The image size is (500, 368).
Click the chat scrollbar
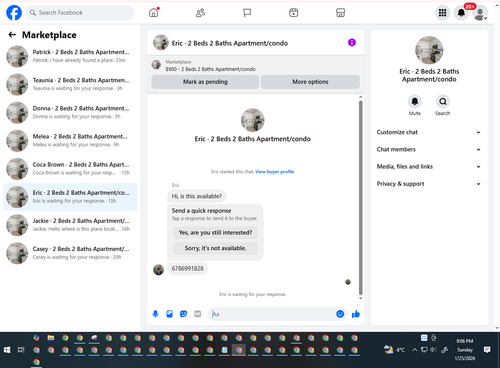click(x=360, y=197)
